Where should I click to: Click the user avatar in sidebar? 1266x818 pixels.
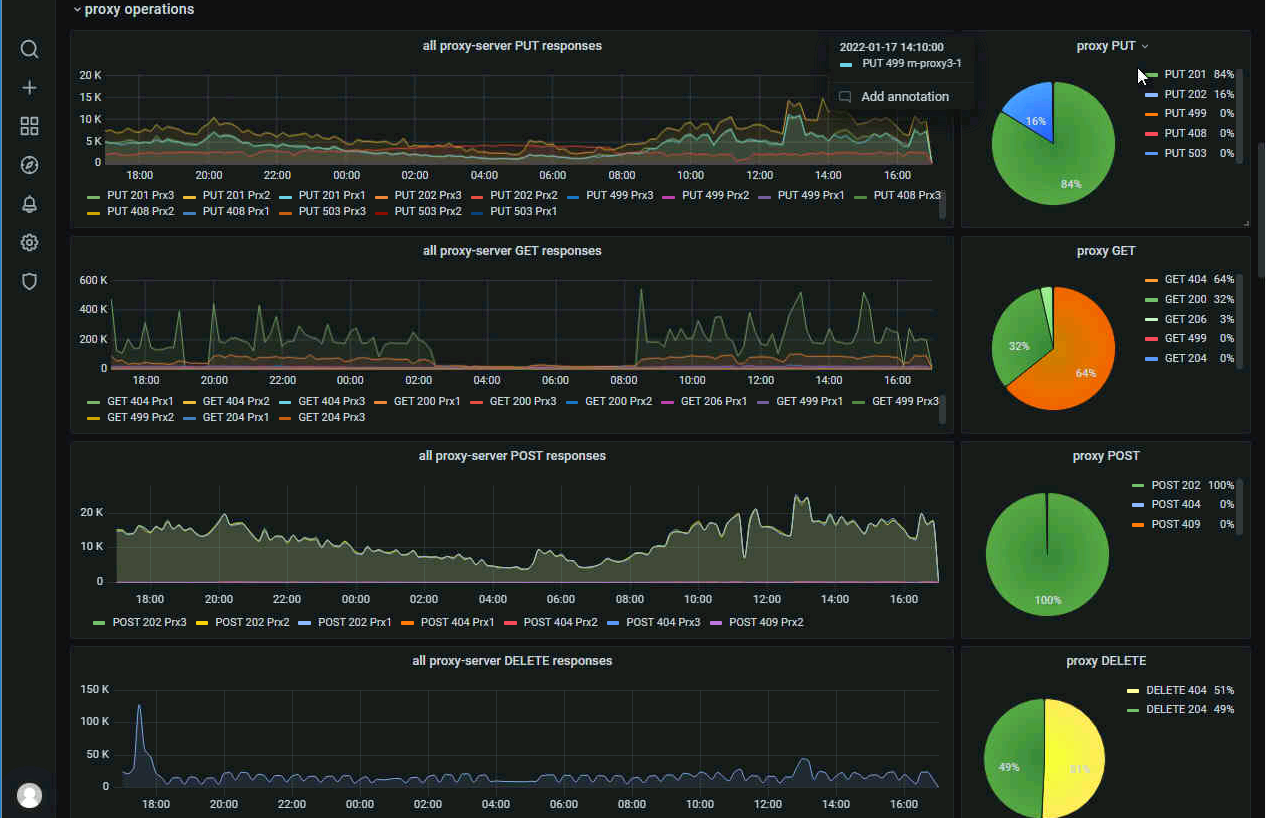(x=30, y=795)
